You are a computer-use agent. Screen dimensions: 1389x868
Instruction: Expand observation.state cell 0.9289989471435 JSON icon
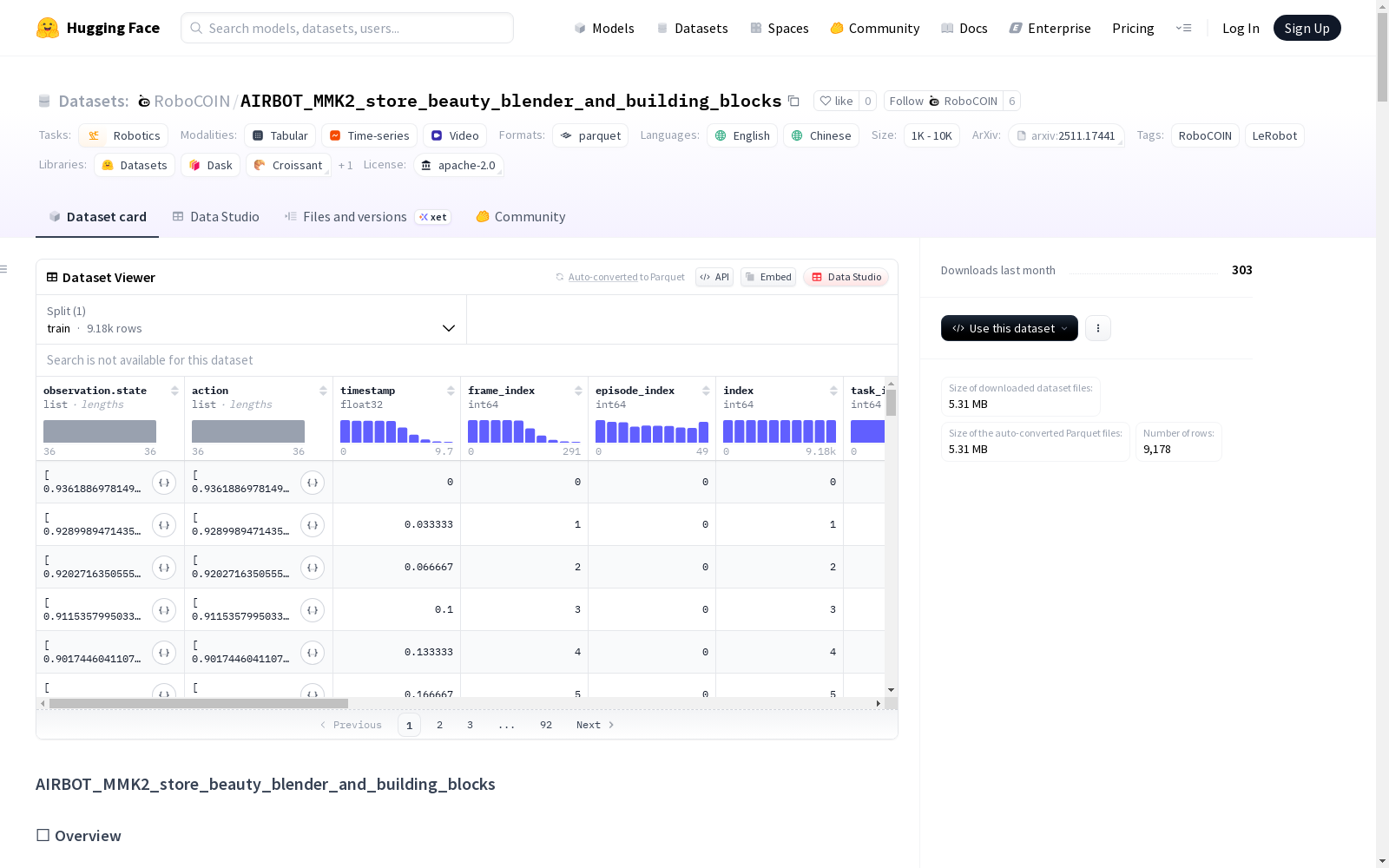(164, 525)
